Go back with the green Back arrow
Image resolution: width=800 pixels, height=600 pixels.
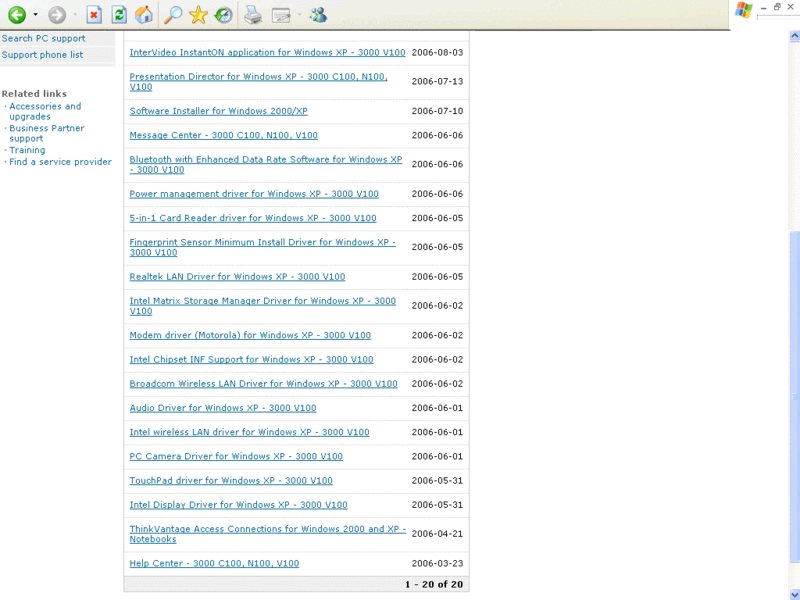(x=17, y=15)
